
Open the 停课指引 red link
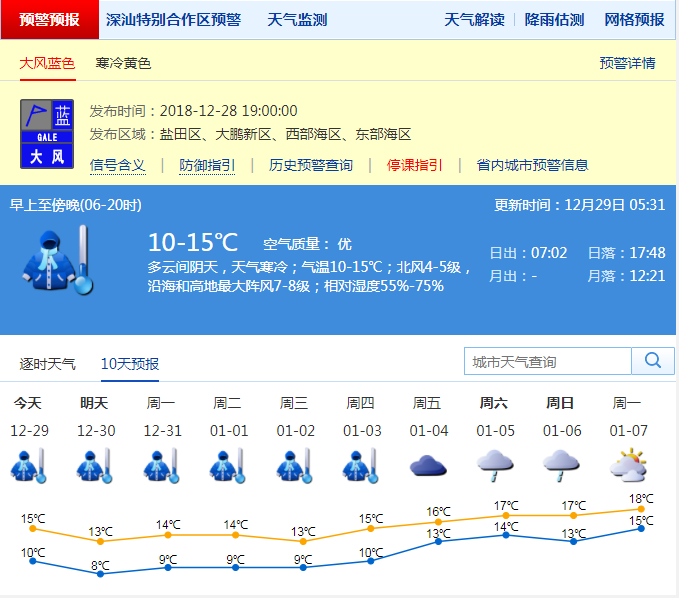click(x=415, y=165)
